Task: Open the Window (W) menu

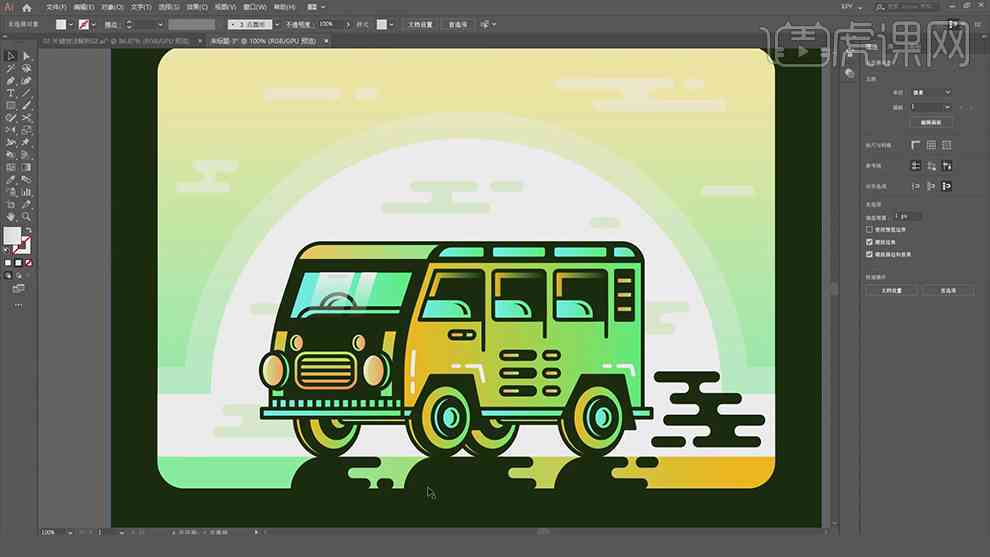Action: pos(254,7)
